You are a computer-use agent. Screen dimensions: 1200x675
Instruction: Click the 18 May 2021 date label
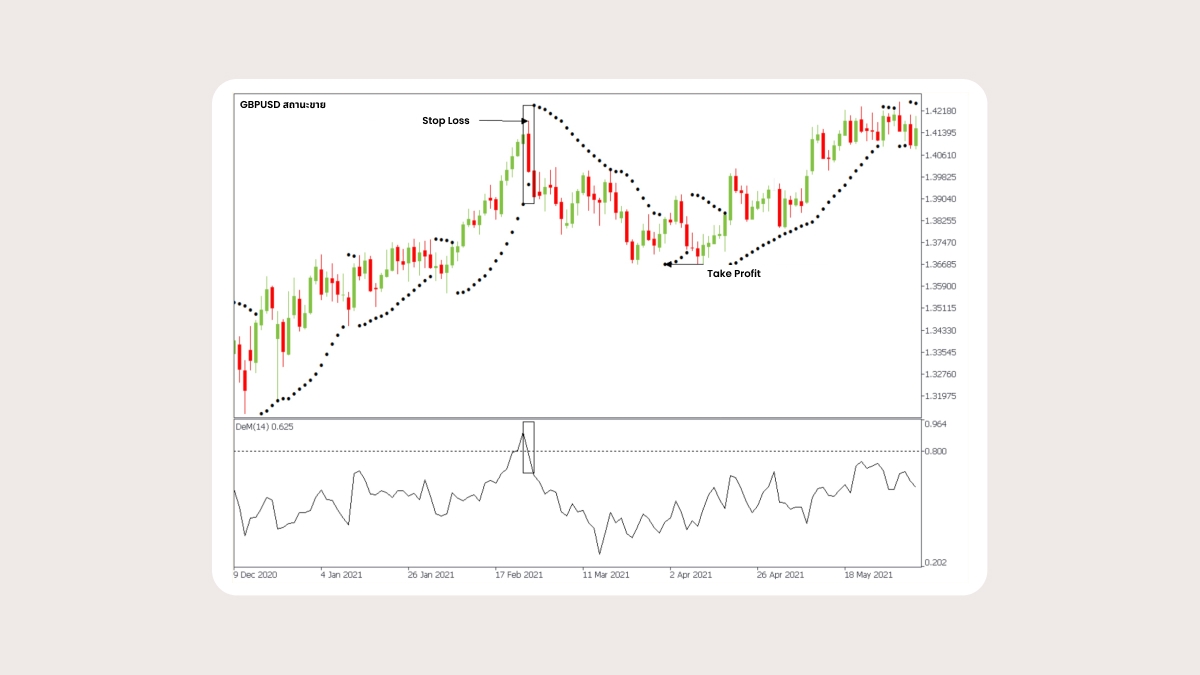[867, 576]
